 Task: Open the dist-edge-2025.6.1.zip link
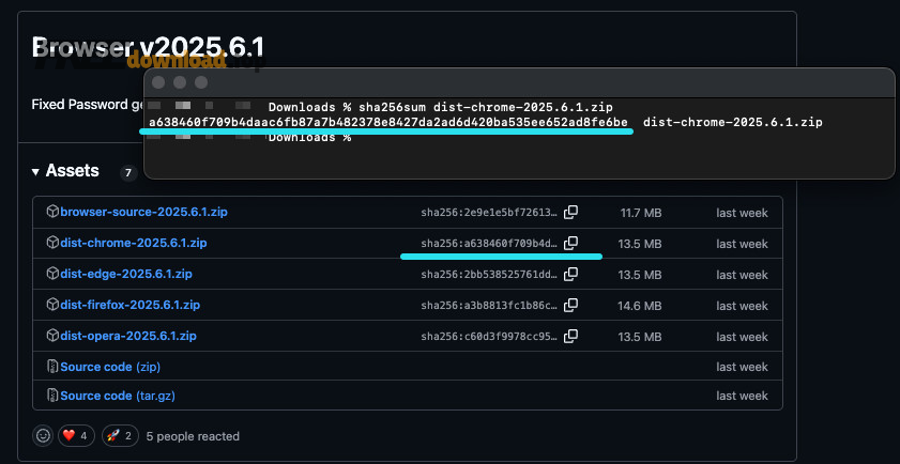point(126,274)
